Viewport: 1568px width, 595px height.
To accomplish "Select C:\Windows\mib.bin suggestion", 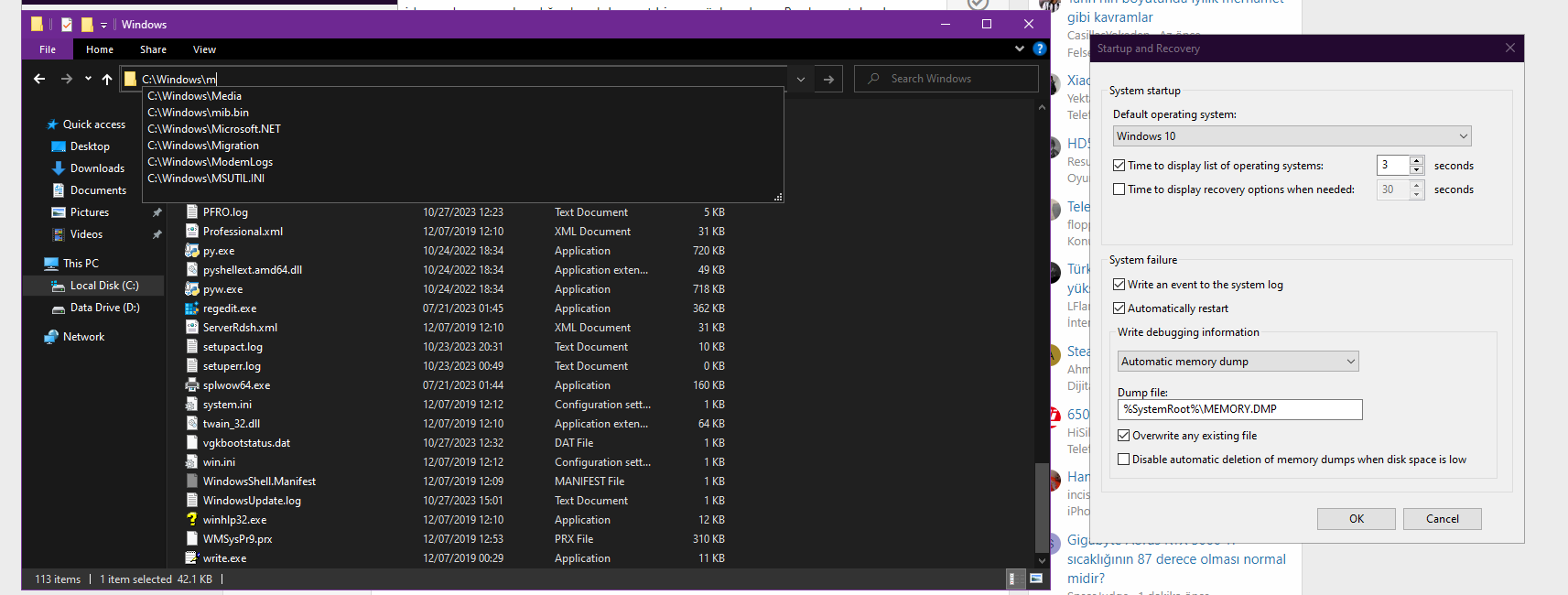I will click(198, 113).
